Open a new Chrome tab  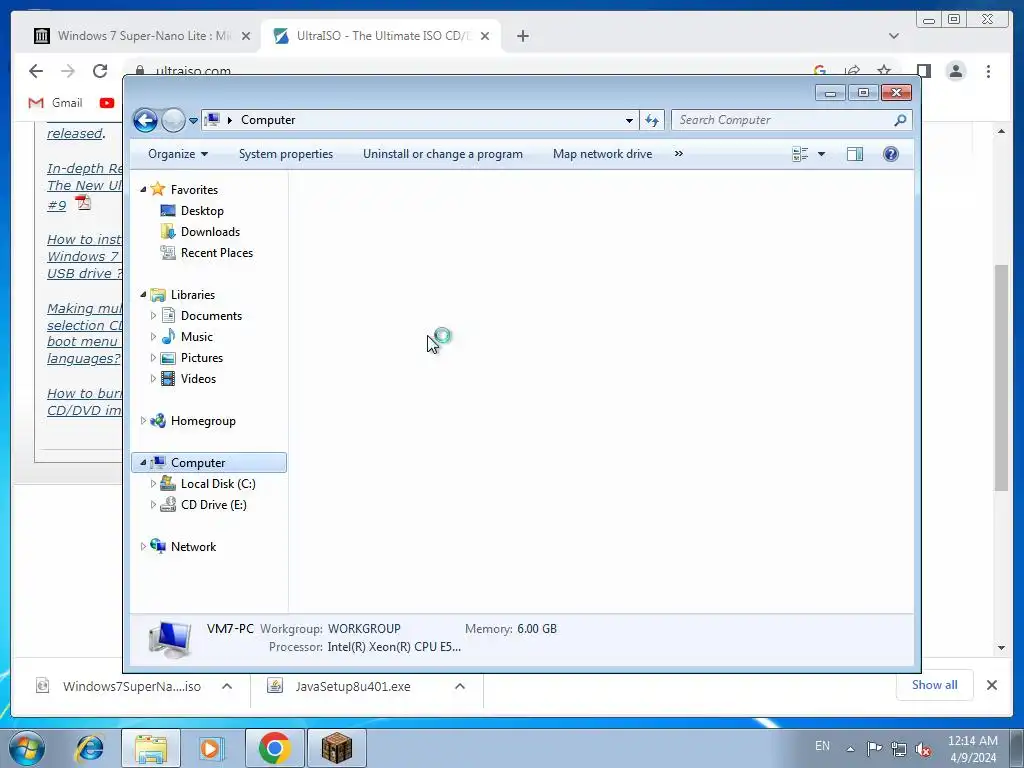coord(522,36)
